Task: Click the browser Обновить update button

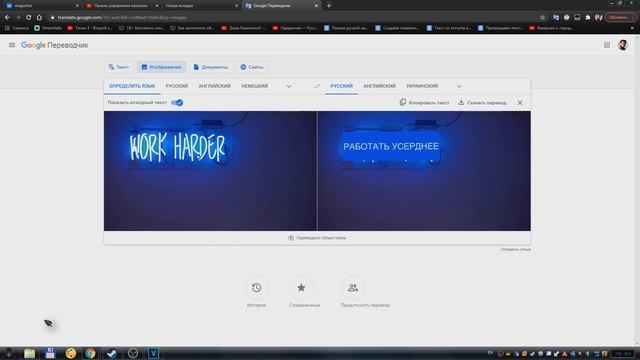Action: coord(620,18)
